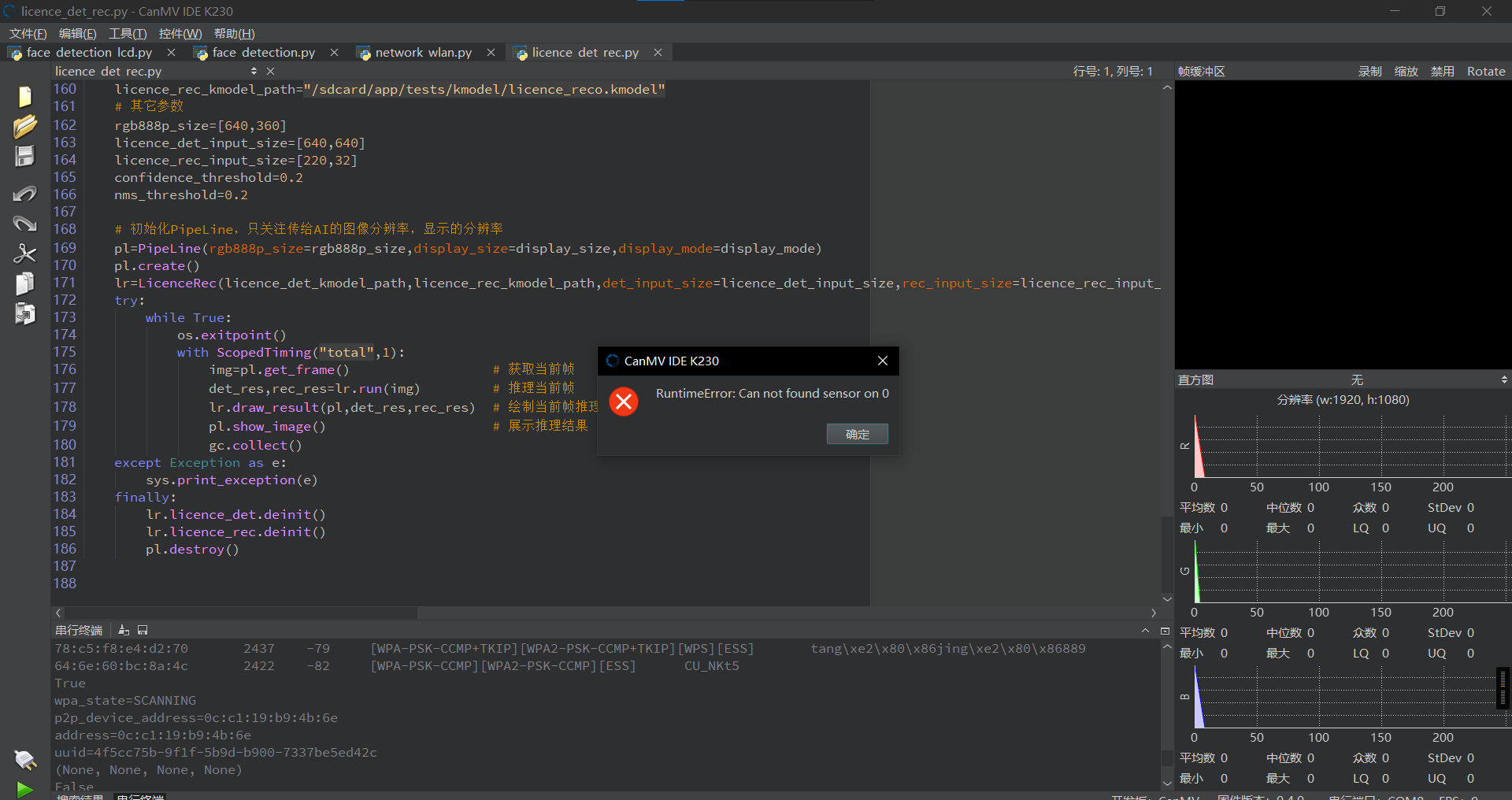Switch to licence det rec.py tab
1512x800 pixels.
tap(585, 52)
